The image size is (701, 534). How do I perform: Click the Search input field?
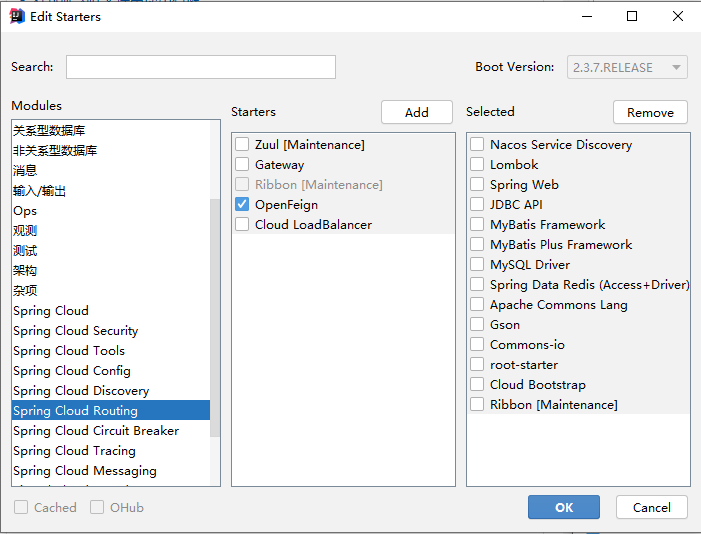201,67
